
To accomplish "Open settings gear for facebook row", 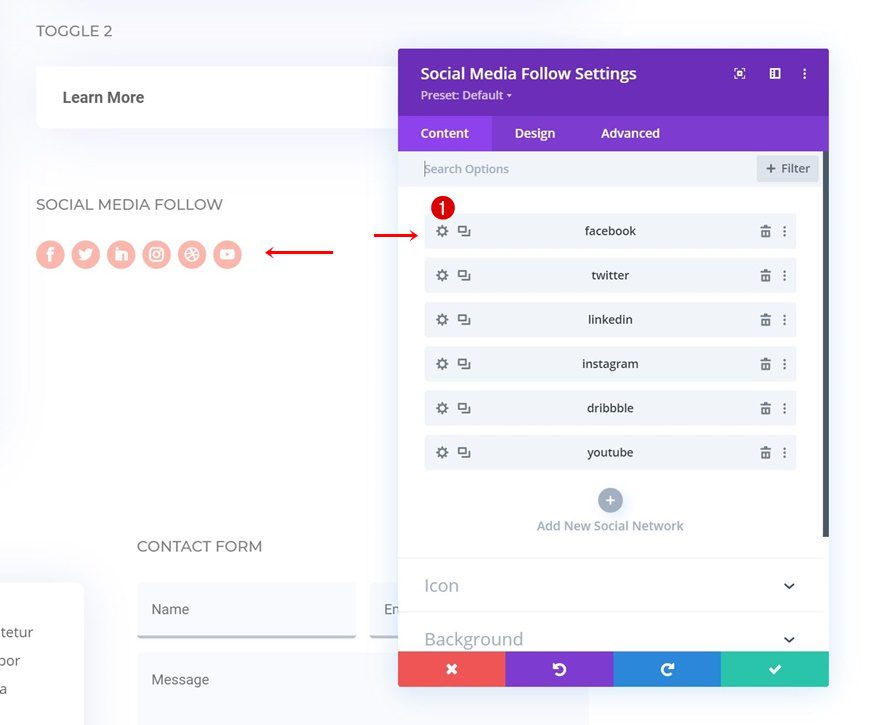I will tap(442, 231).
